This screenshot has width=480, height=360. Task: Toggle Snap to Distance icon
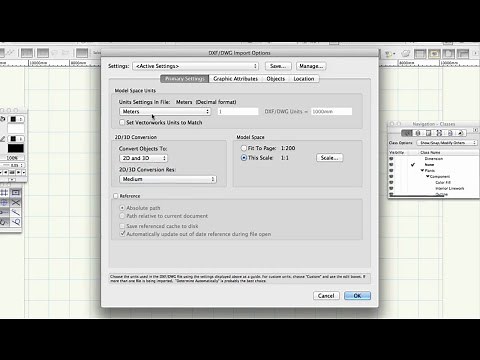coord(15,212)
